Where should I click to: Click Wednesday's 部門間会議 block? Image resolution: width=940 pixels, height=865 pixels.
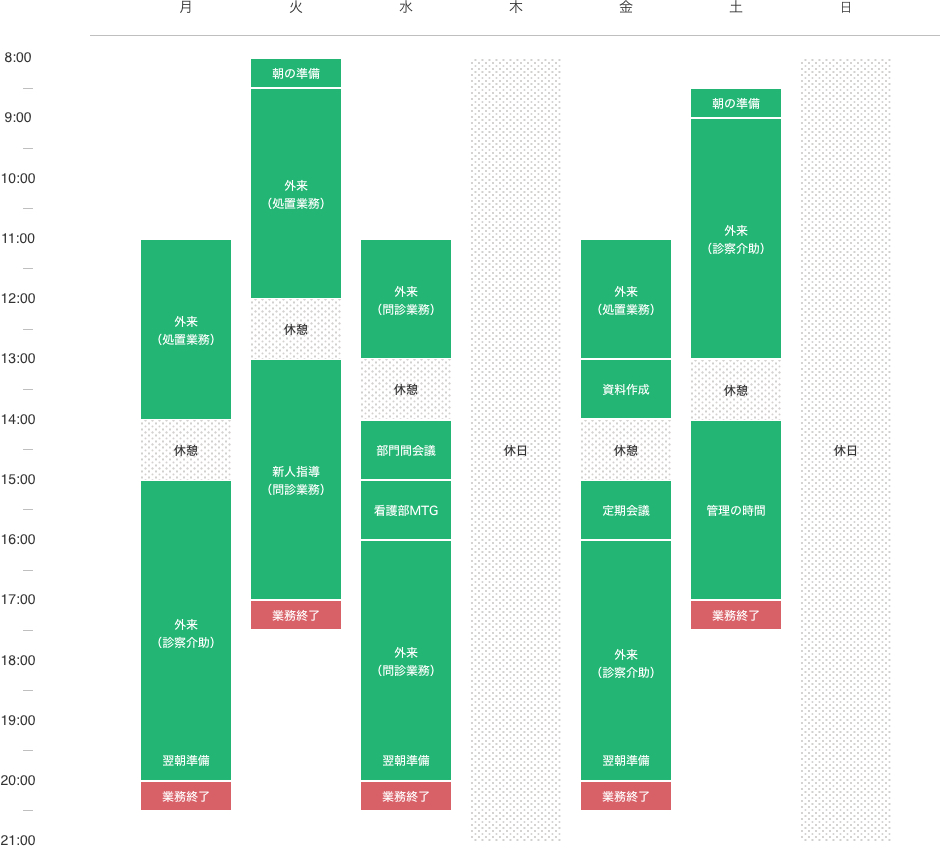[406, 450]
